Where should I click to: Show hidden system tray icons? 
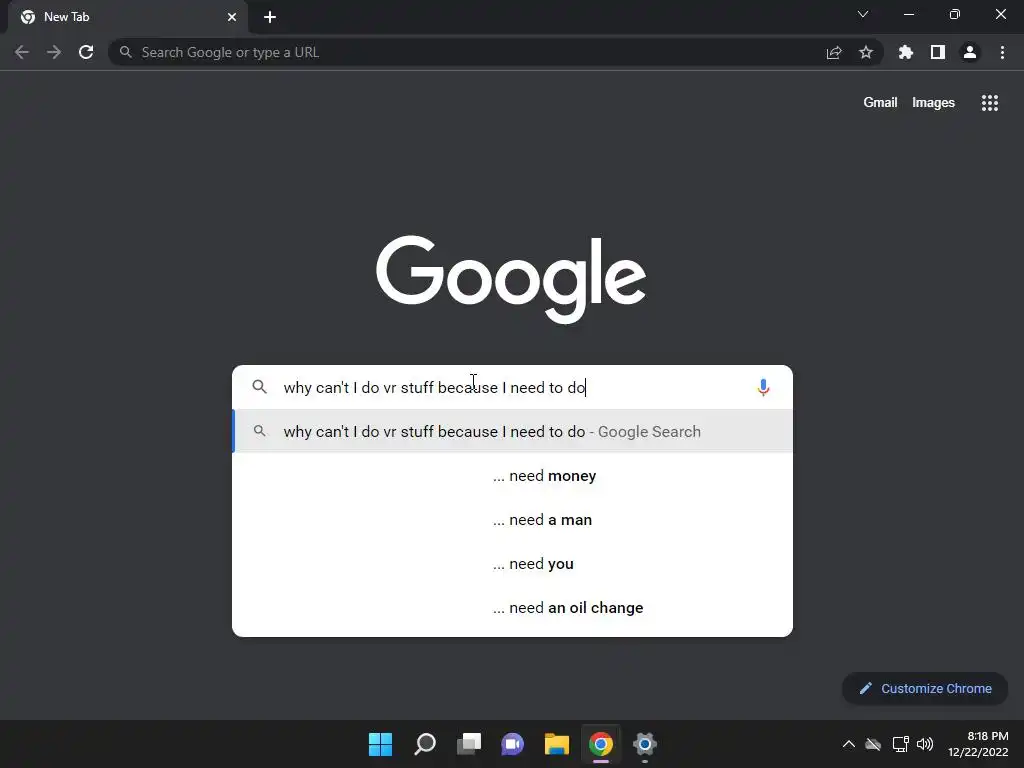[849, 744]
